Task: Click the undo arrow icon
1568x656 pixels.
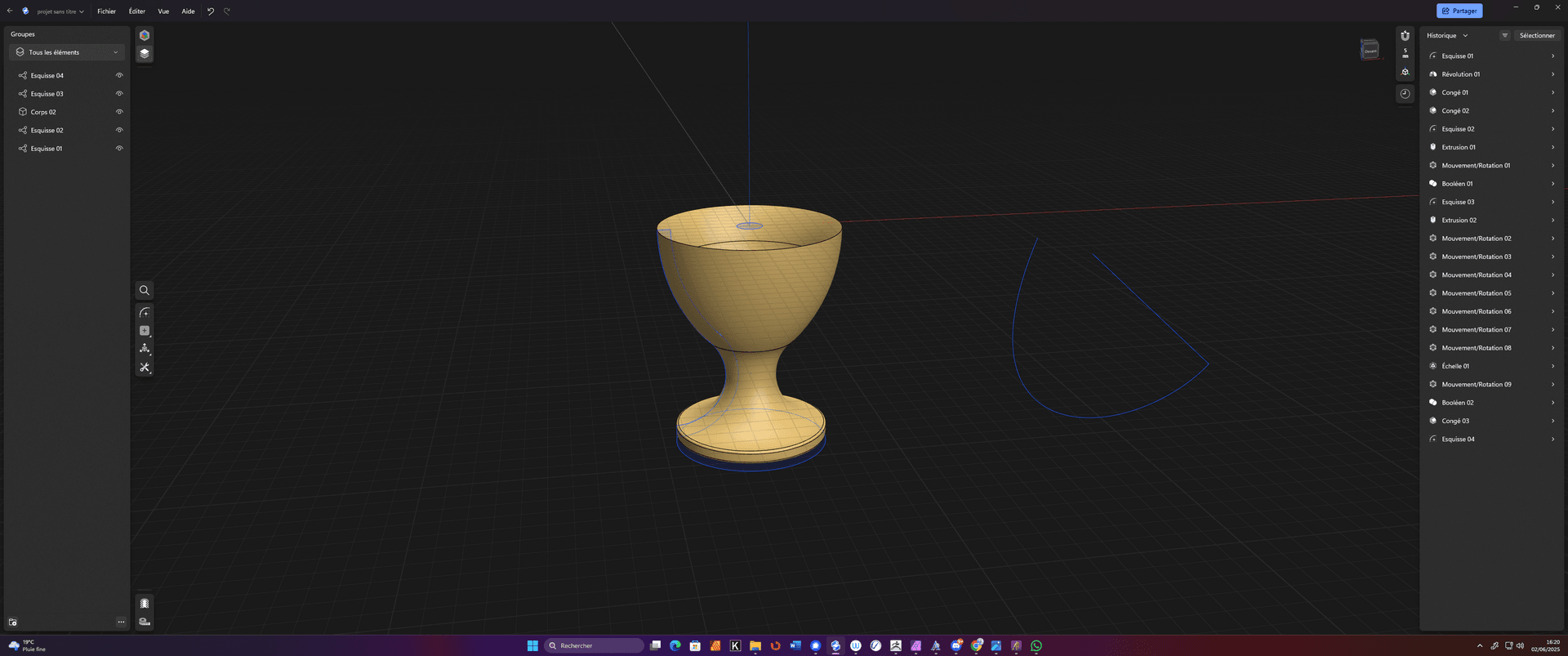Action: (211, 11)
